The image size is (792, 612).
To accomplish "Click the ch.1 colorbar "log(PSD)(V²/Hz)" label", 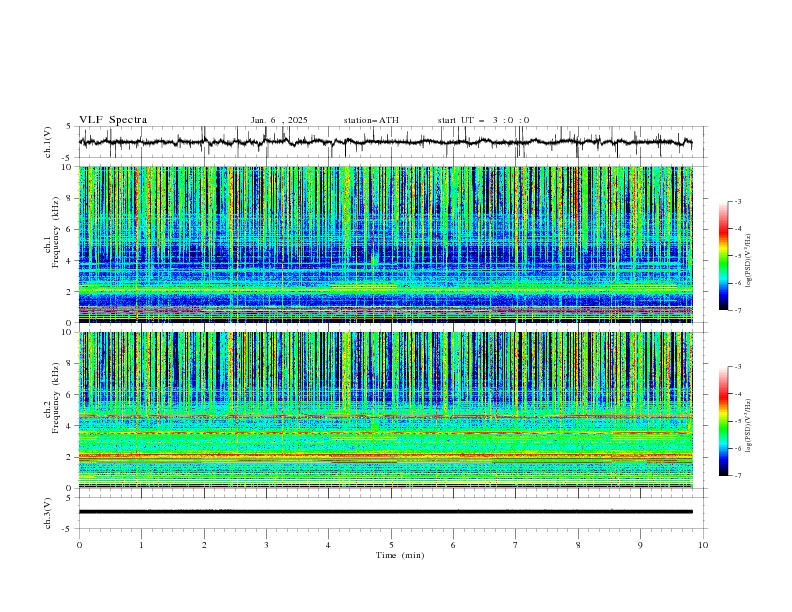I will 748,261.
